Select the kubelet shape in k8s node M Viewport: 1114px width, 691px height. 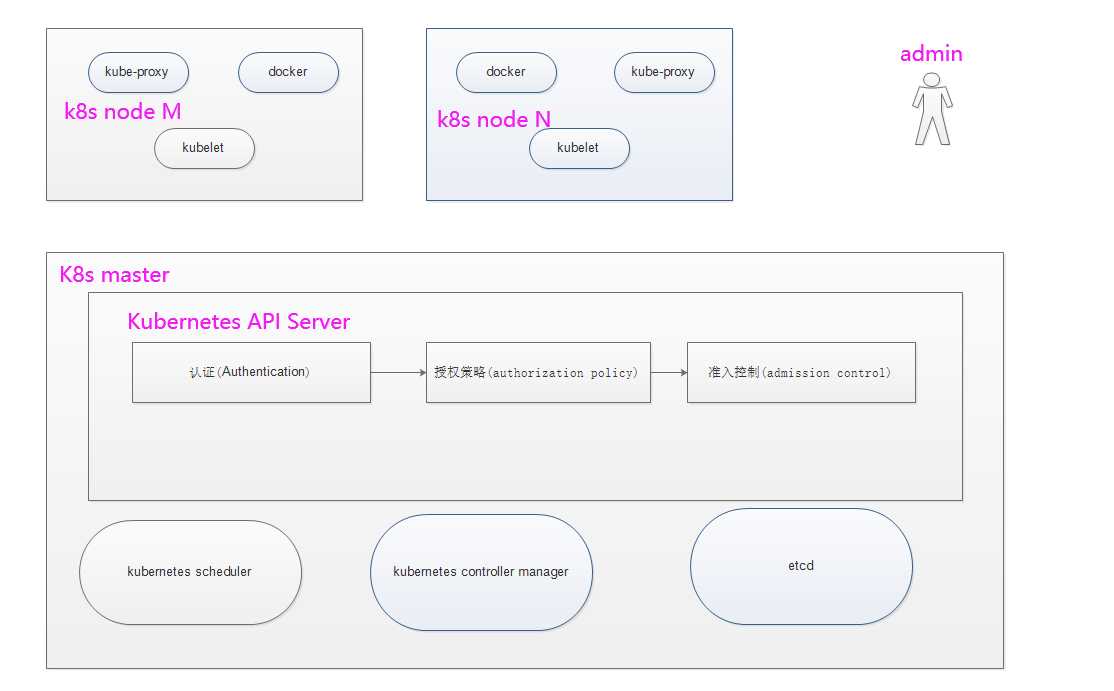pos(205,148)
